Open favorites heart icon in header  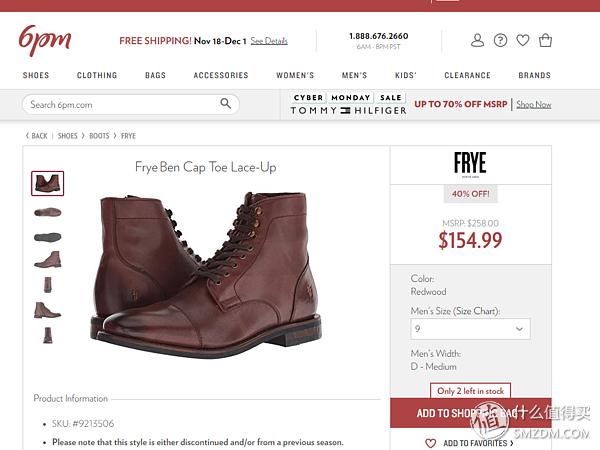(523, 40)
